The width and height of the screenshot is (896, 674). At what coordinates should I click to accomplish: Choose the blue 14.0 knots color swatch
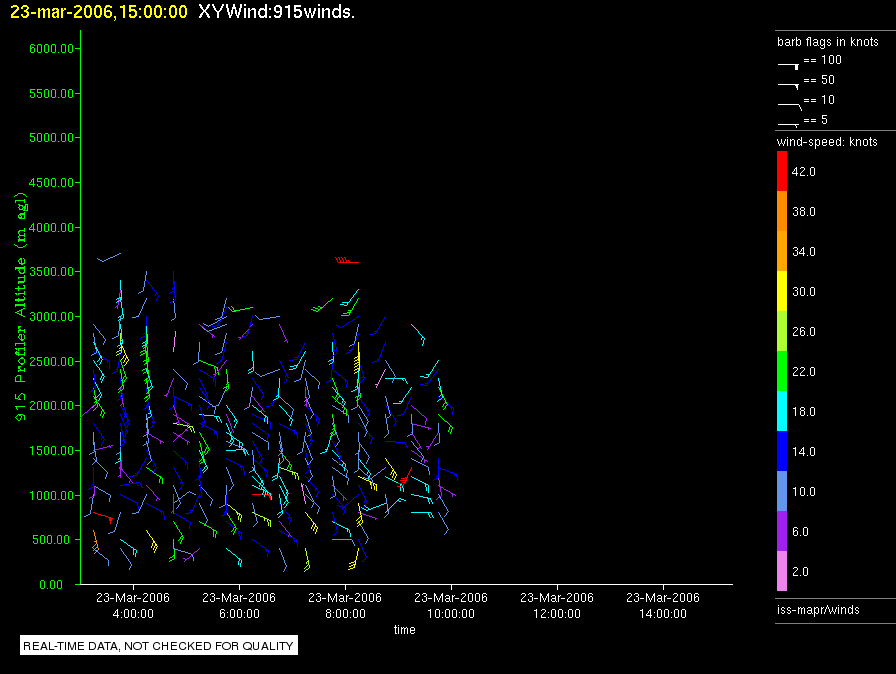782,451
